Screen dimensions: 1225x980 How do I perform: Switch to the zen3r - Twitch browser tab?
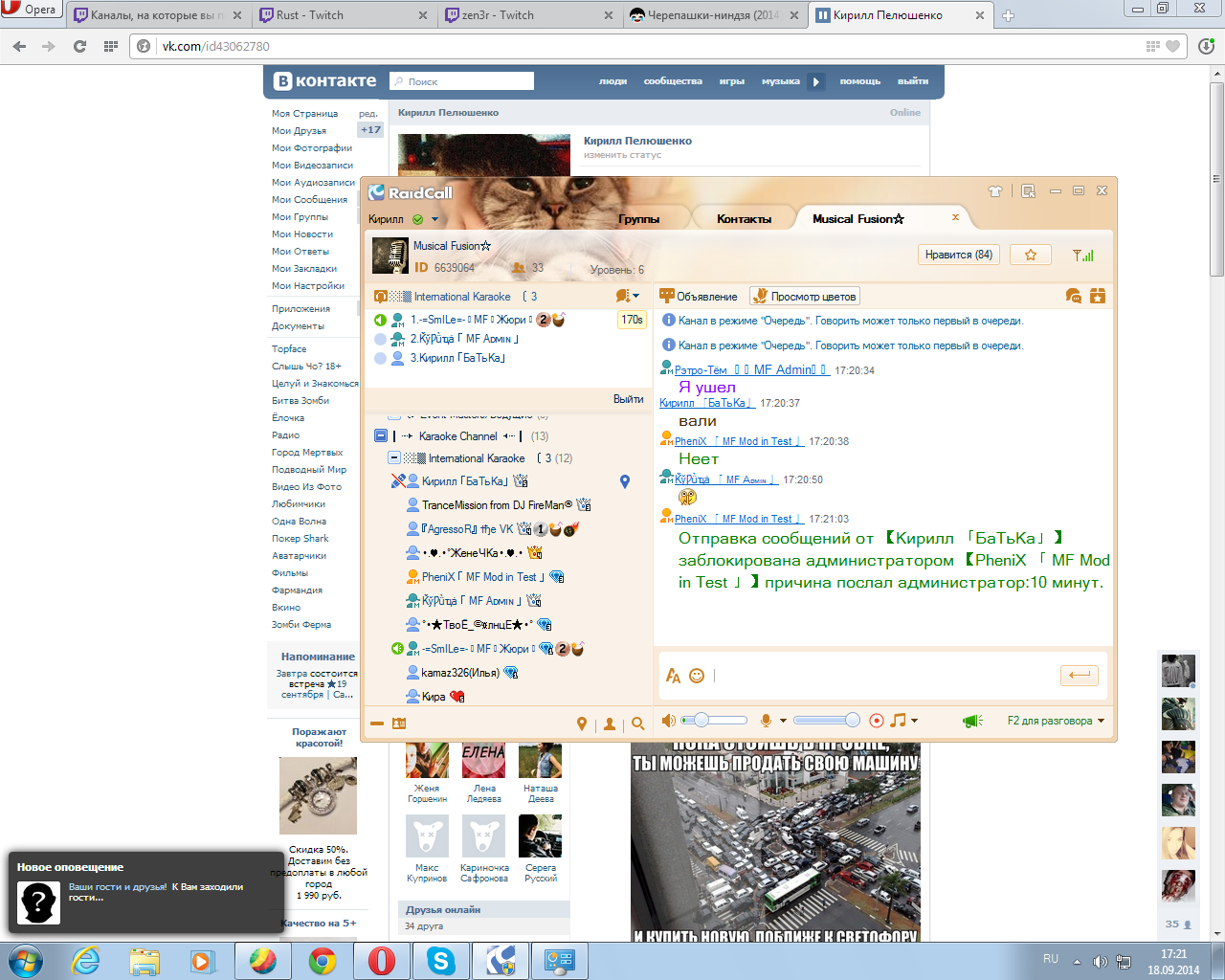tap(529, 15)
